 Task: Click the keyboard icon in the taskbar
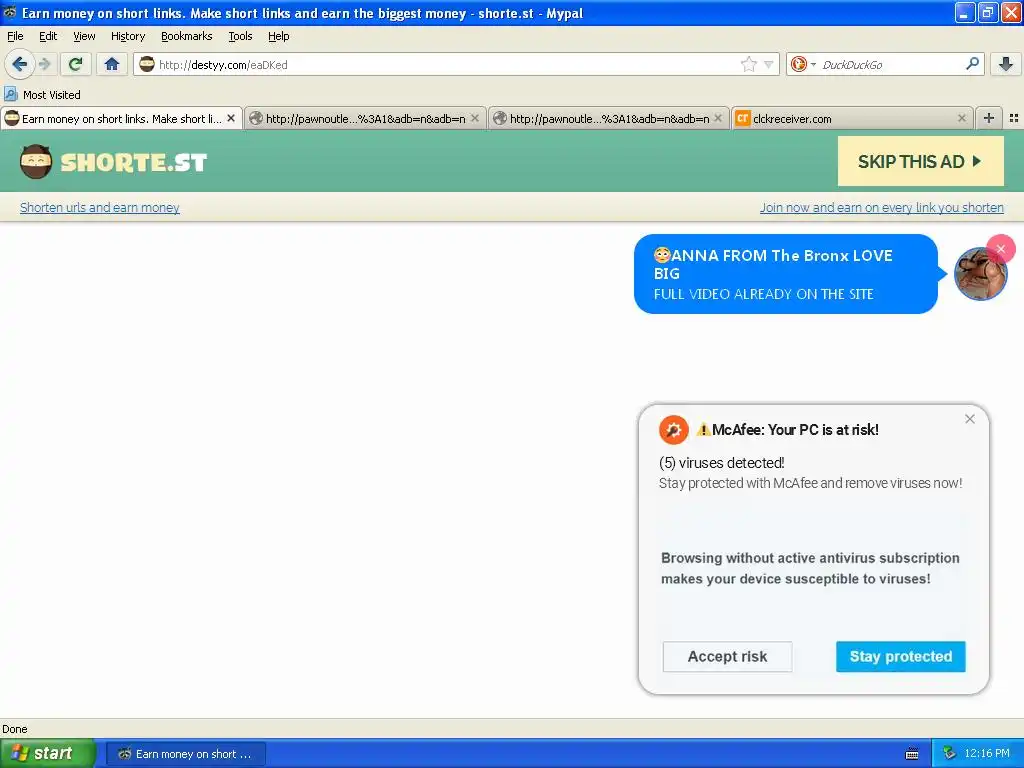pos(912,754)
